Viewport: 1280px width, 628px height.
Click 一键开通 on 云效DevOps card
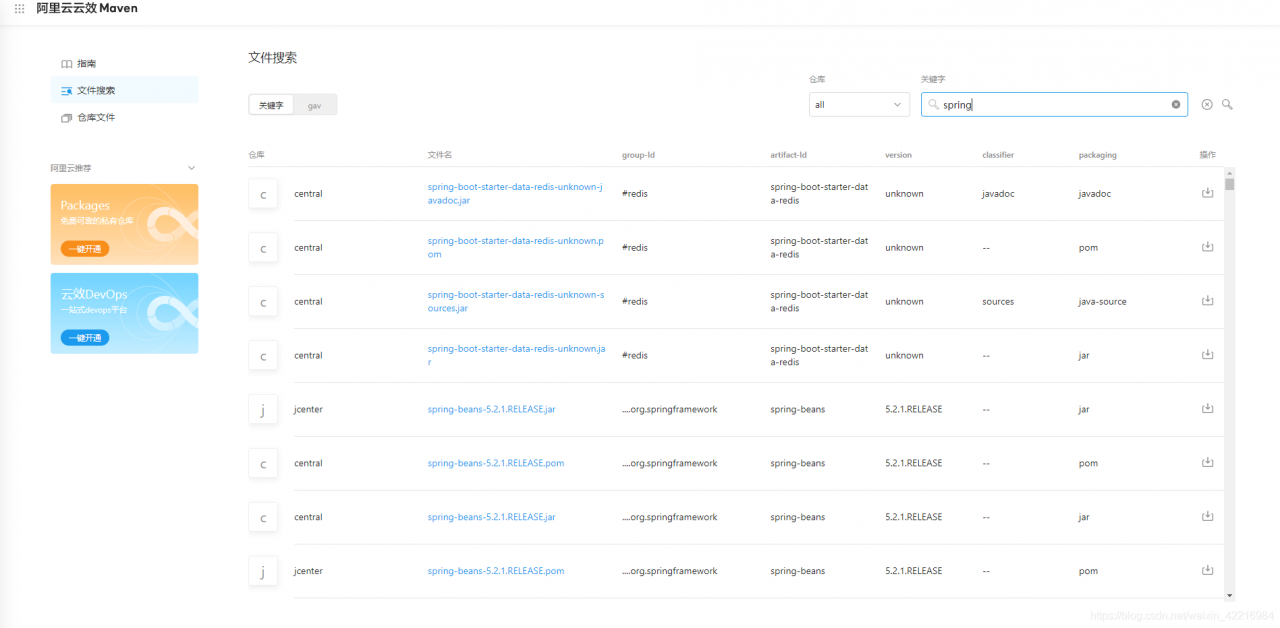tap(85, 338)
